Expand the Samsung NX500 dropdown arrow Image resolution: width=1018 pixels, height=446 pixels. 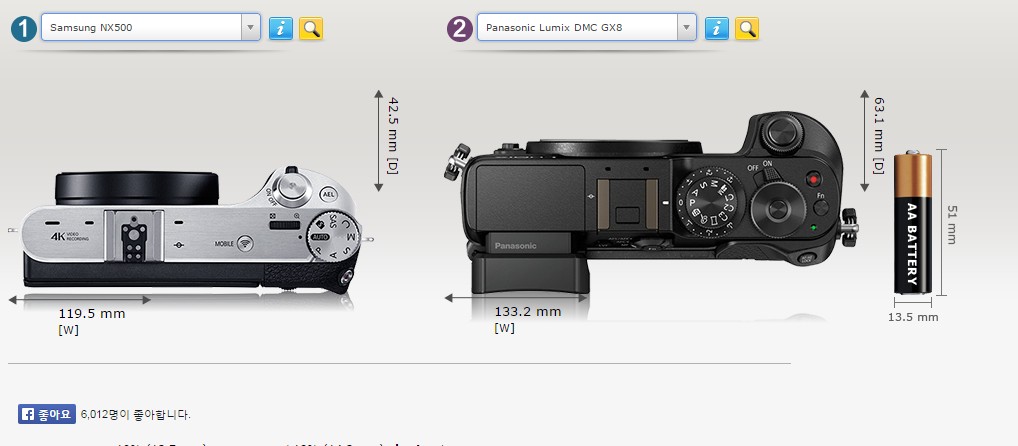pyautogui.click(x=251, y=27)
